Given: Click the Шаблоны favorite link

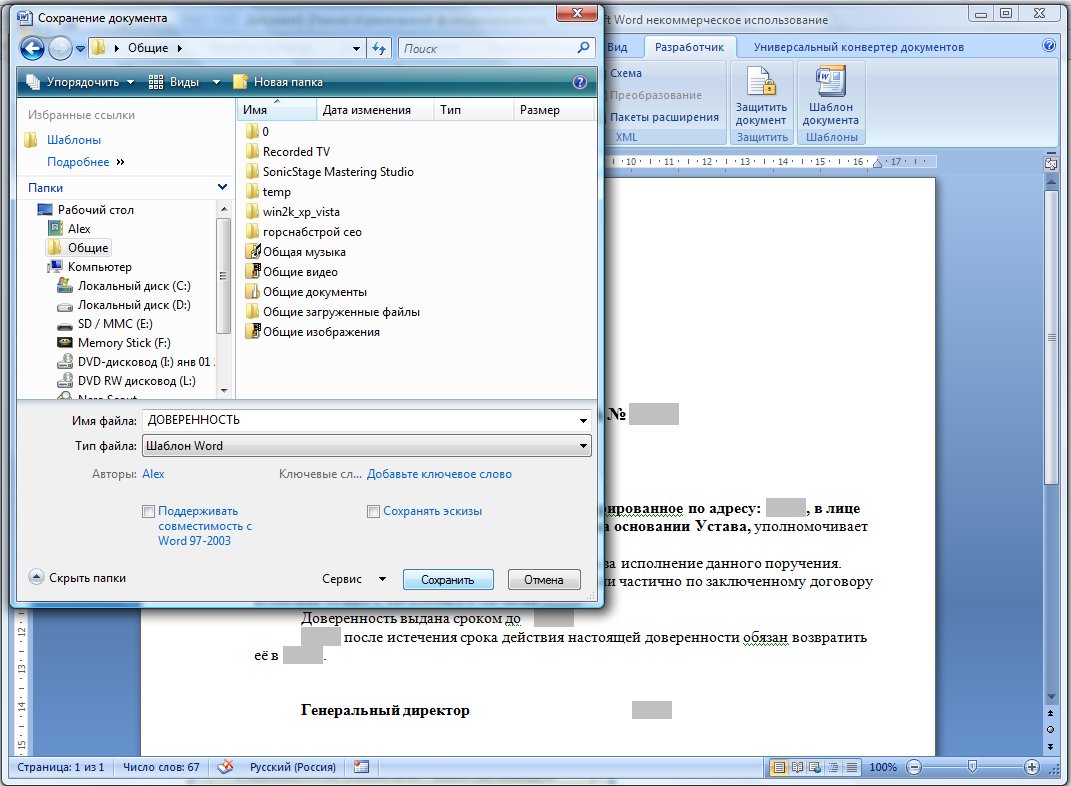Looking at the screenshot, I should pos(74,140).
